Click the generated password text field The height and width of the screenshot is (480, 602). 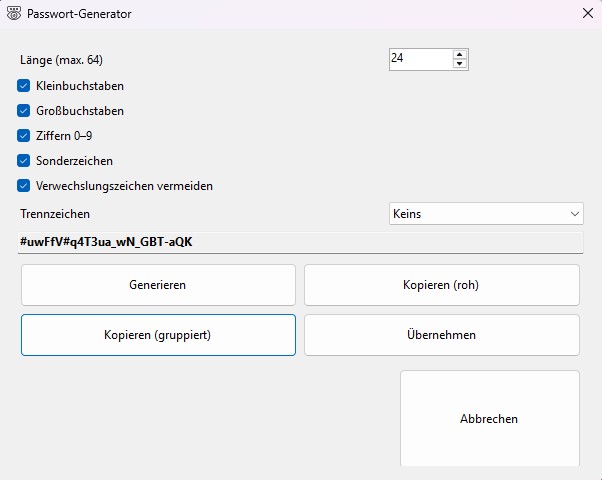[300, 241]
